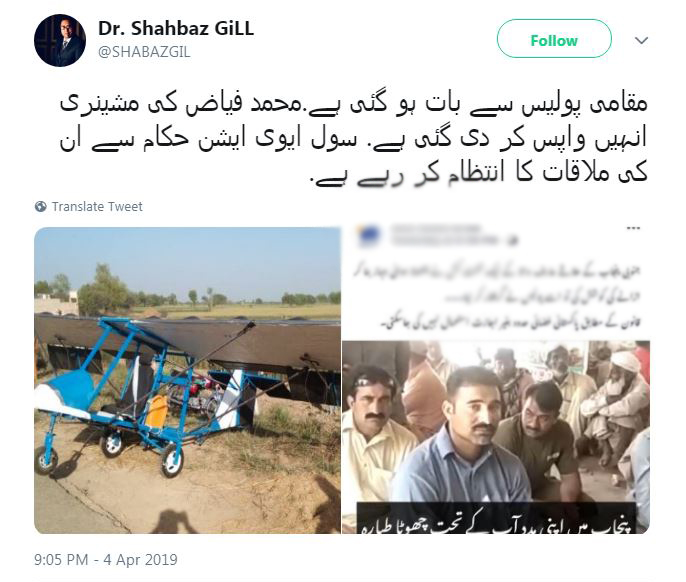Click the Follow button
The image size is (686, 582).
pyautogui.click(x=554, y=39)
